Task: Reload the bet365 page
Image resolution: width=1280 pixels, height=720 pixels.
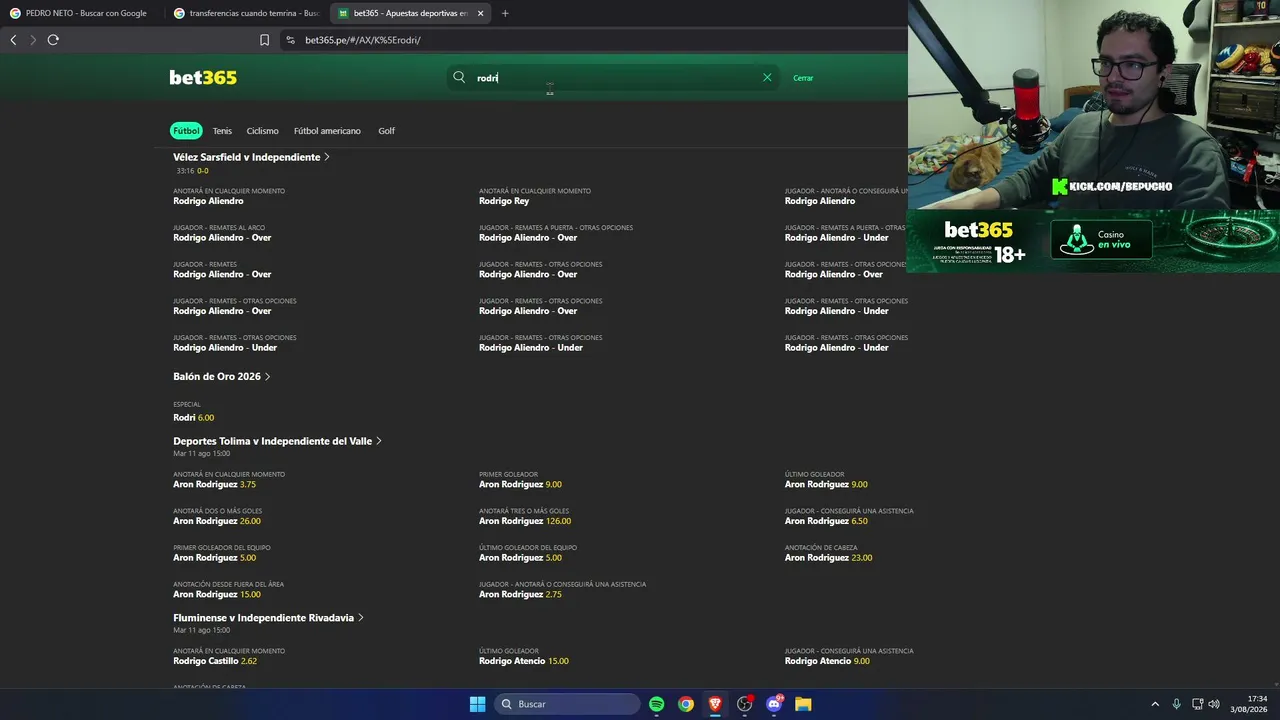Action: [x=53, y=40]
